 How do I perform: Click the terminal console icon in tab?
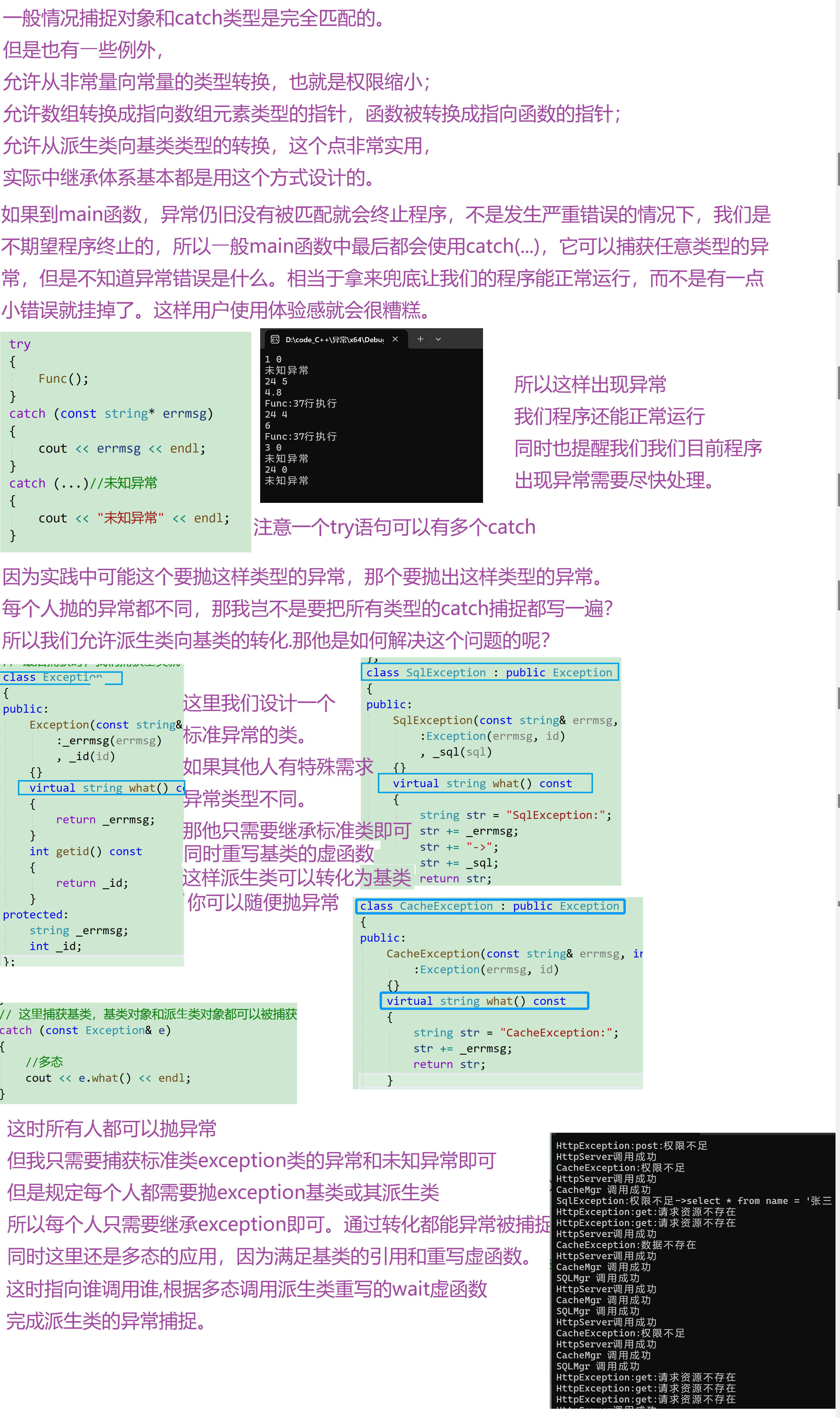[x=275, y=339]
